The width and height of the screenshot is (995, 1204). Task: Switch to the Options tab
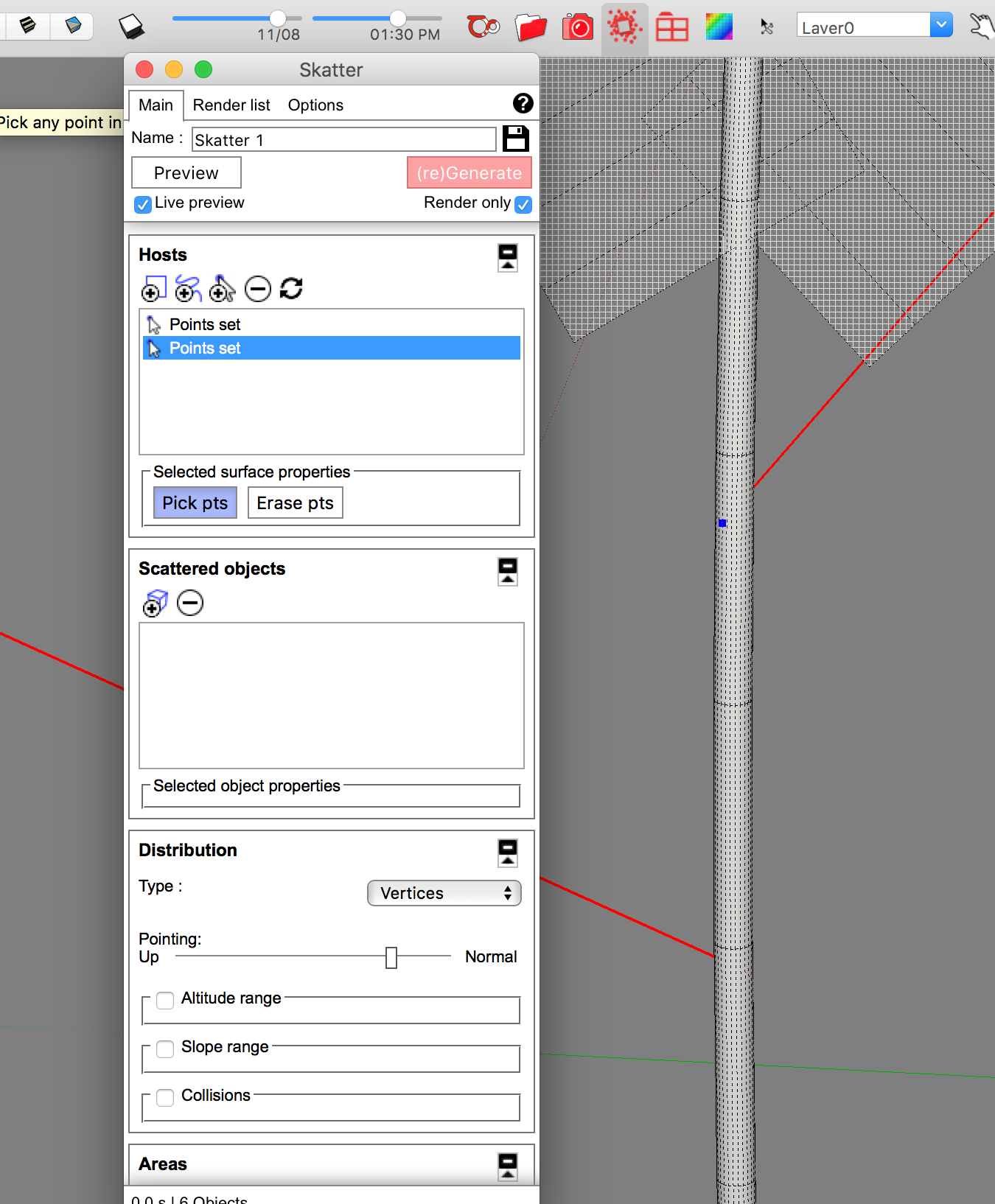[x=315, y=105]
